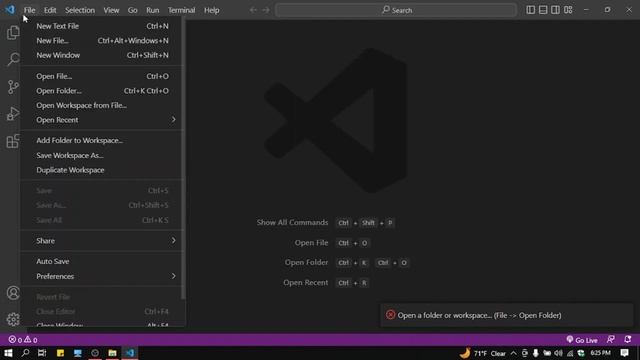Open the Manage gear icon

pos(13,320)
